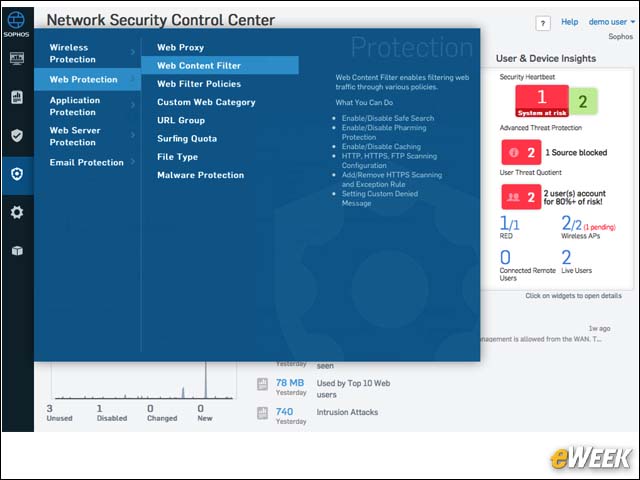Click the '3 Unused' rule count

pyautogui.click(x=59, y=413)
